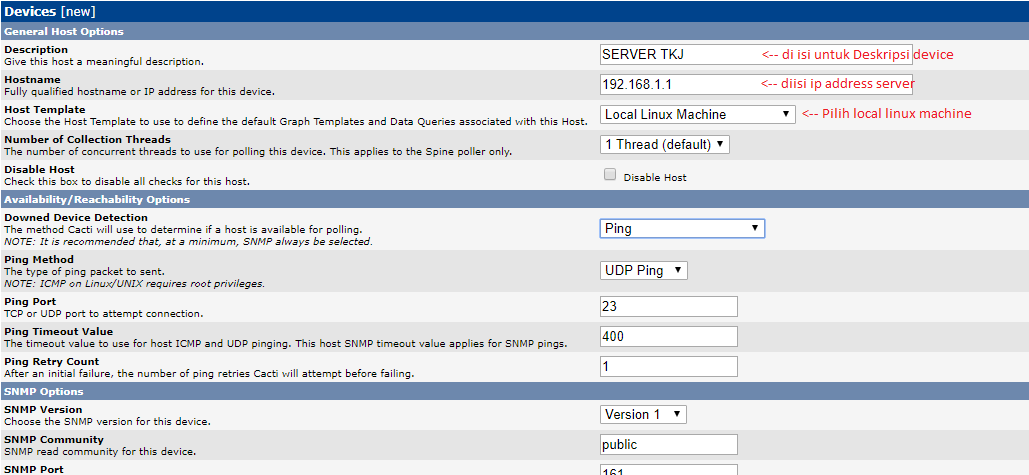Viewport: 1029px width, 475px height.
Task: Click the Ping Port field showing 23
Action: (x=668, y=306)
